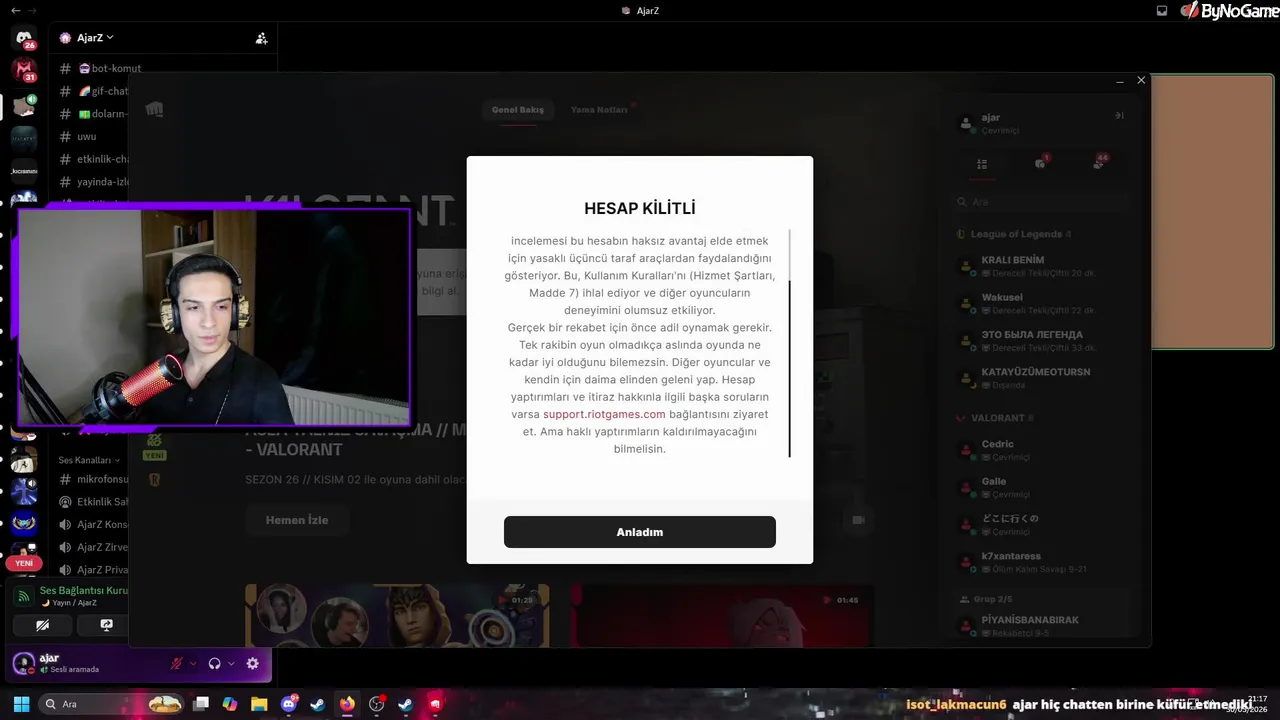Click the friends search field in Riot client

1040,202
